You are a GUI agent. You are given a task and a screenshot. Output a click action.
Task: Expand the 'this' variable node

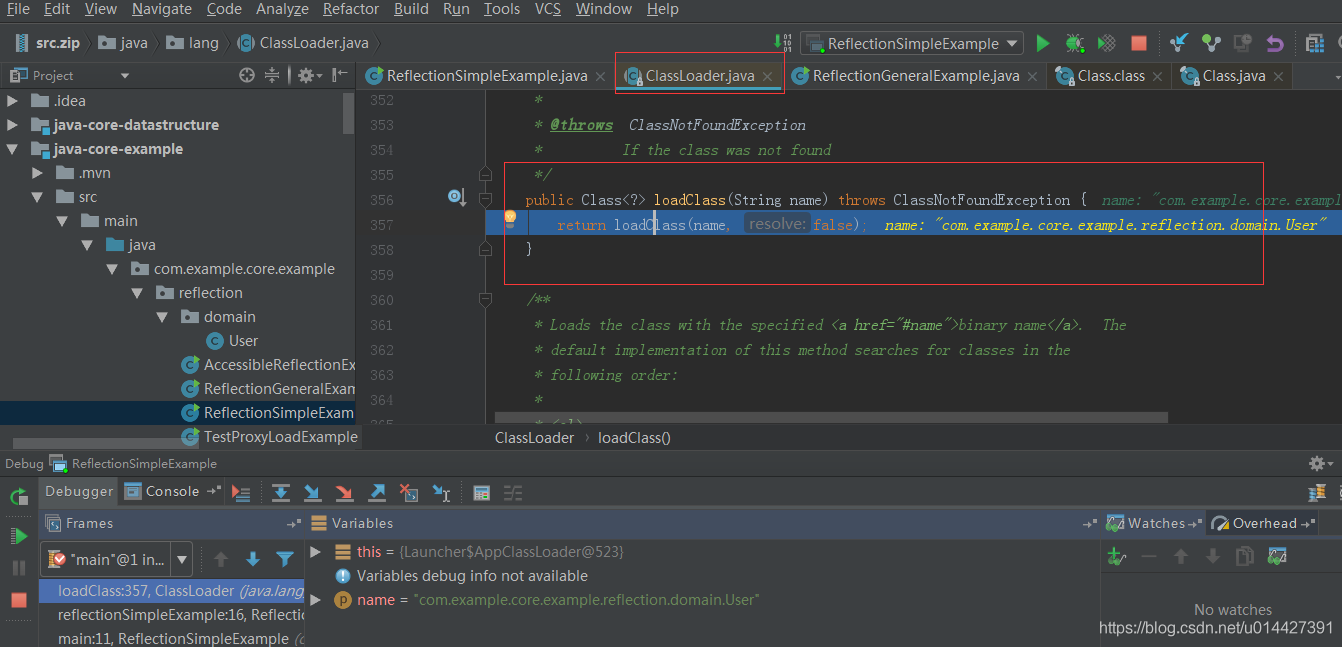316,551
